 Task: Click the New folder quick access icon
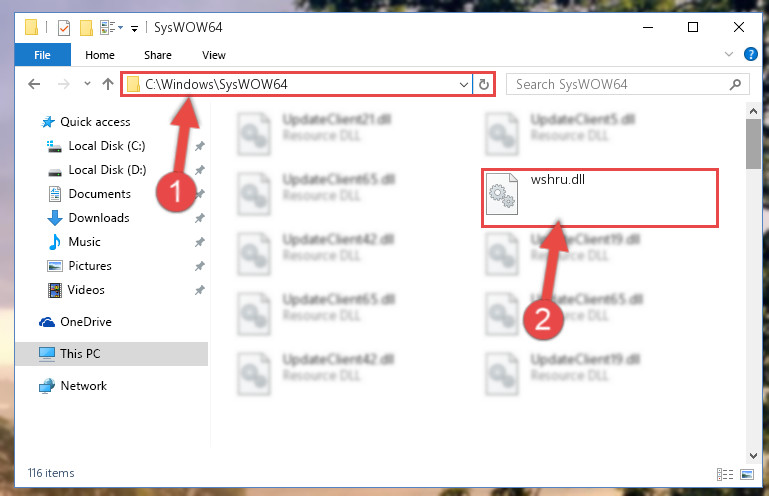pyautogui.click(x=86, y=27)
